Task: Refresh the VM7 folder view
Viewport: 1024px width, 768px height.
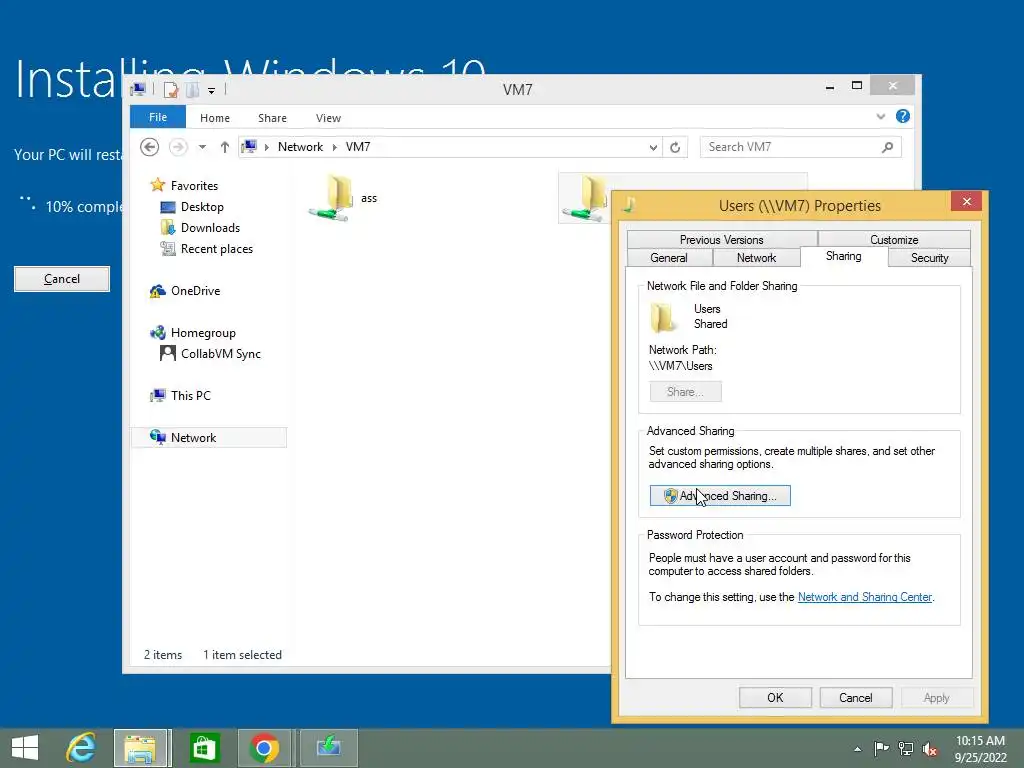Action: click(675, 147)
